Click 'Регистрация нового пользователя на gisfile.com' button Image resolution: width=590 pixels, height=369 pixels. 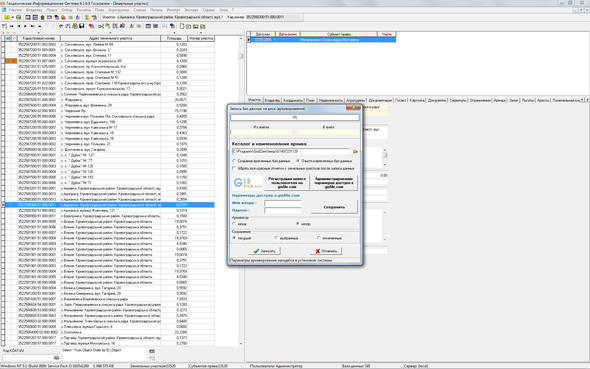pyautogui.click(x=287, y=183)
